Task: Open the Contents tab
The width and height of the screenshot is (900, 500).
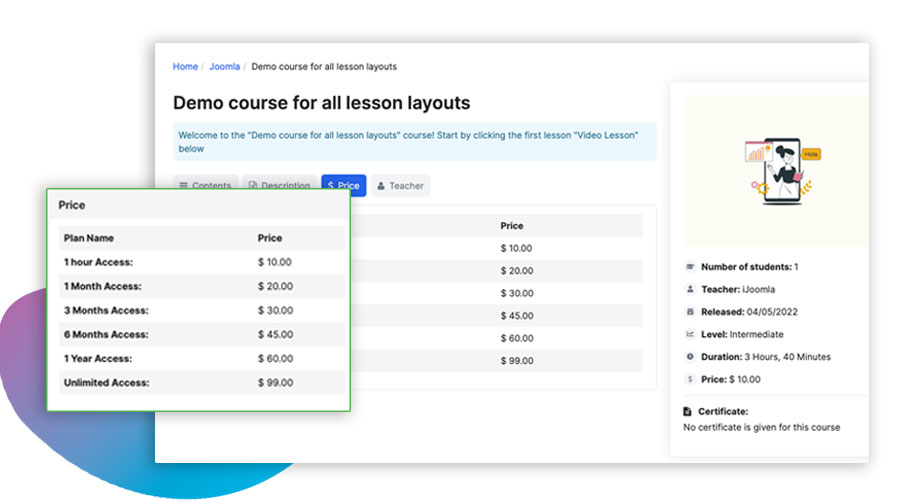Action: tap(205, 182)
